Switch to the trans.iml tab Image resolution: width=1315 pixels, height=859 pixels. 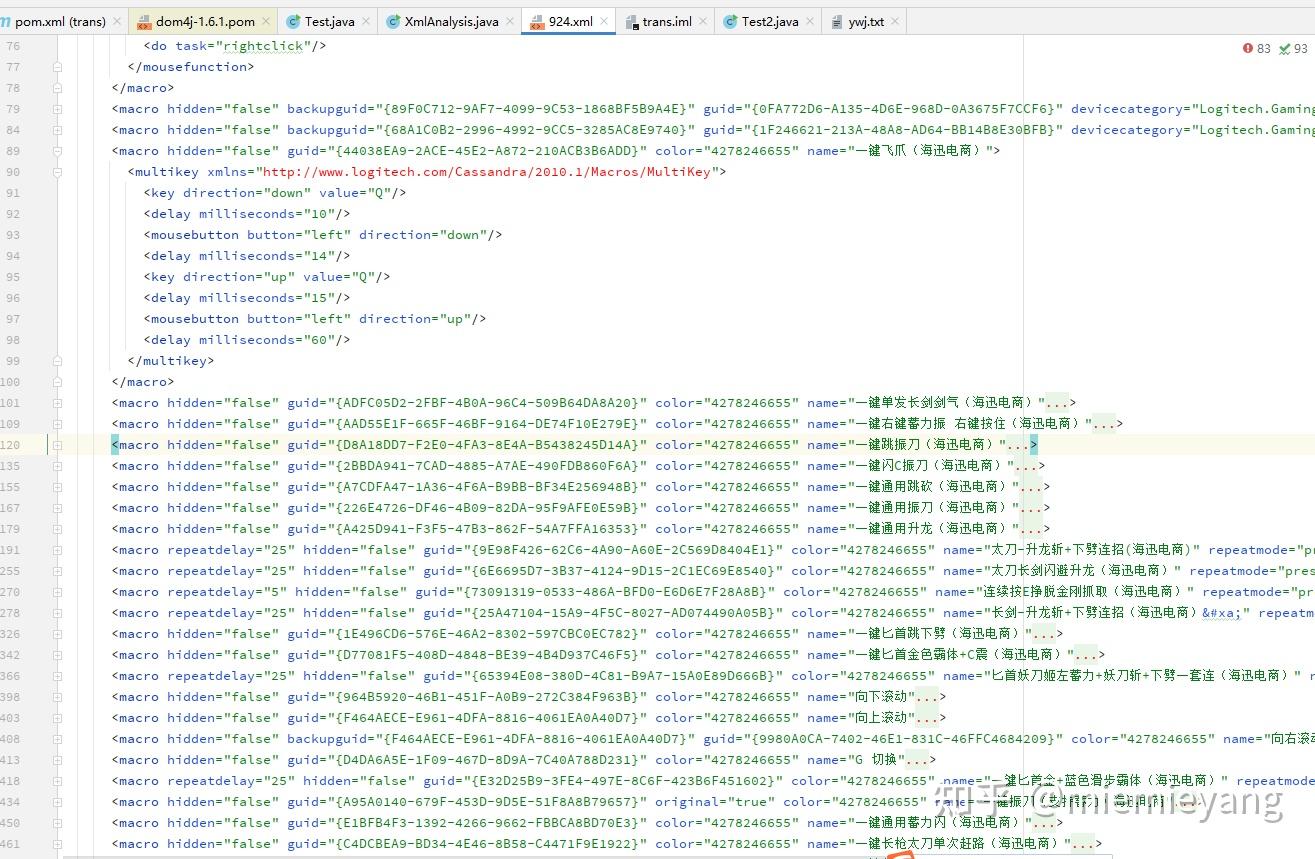(x=667, y=21)
